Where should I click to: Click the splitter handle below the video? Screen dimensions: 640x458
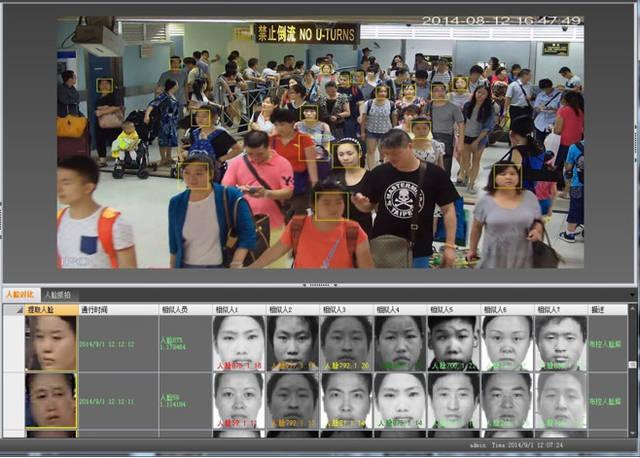pyautogui.click(x=320, y=284)
